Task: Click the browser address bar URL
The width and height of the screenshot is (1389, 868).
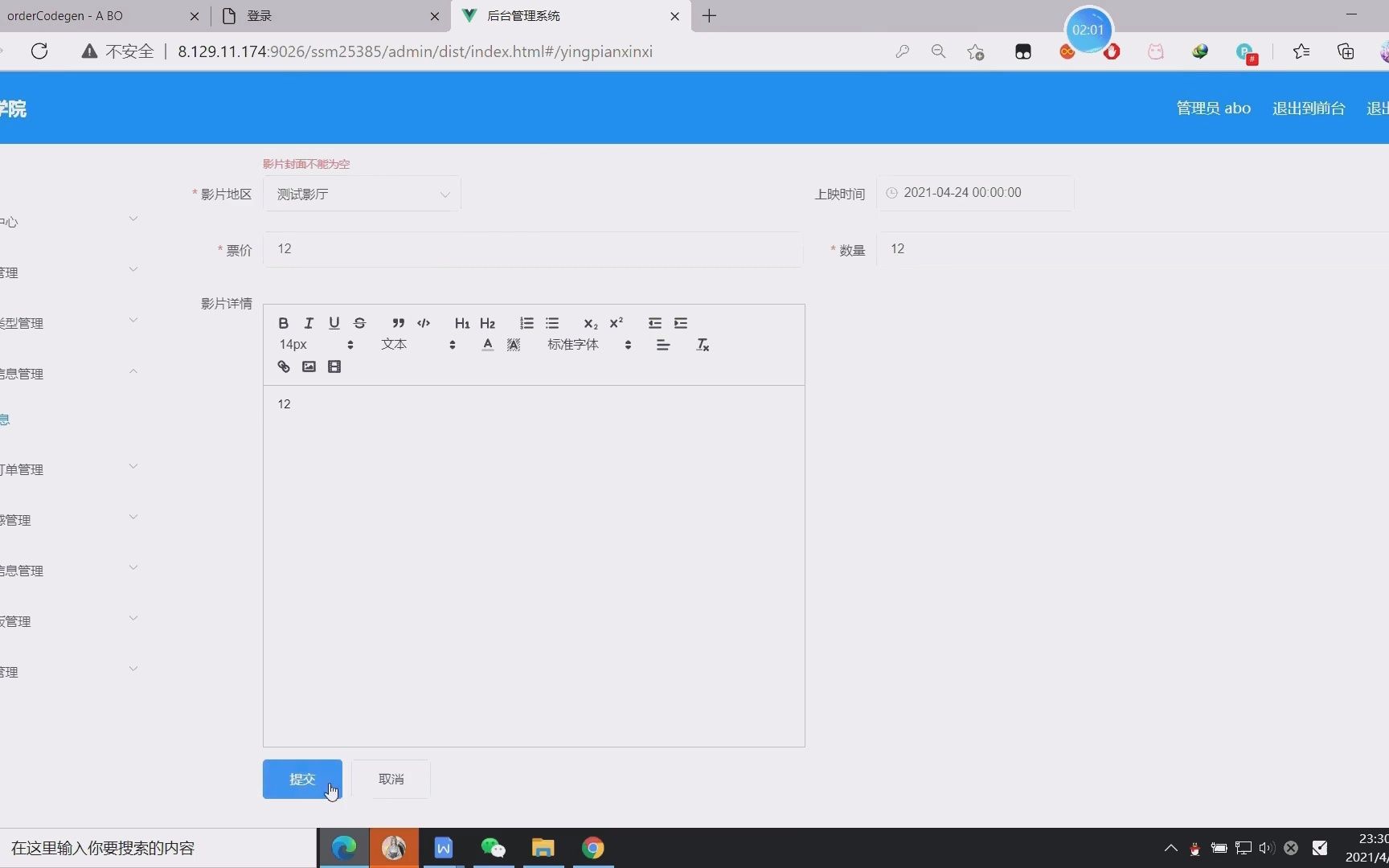Action: point(415,51)
